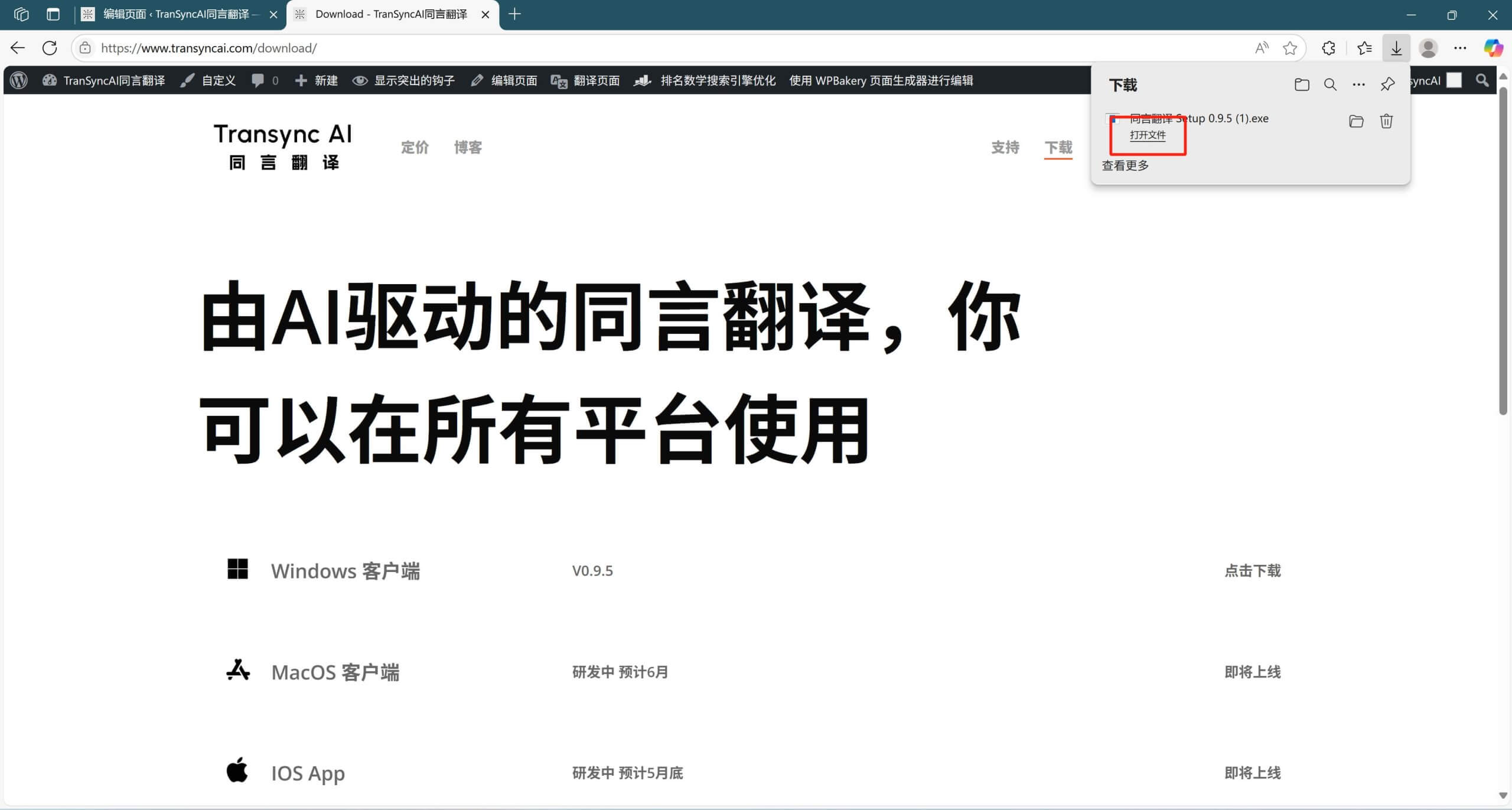Open browser Settings and more menu

[1460, 48]
